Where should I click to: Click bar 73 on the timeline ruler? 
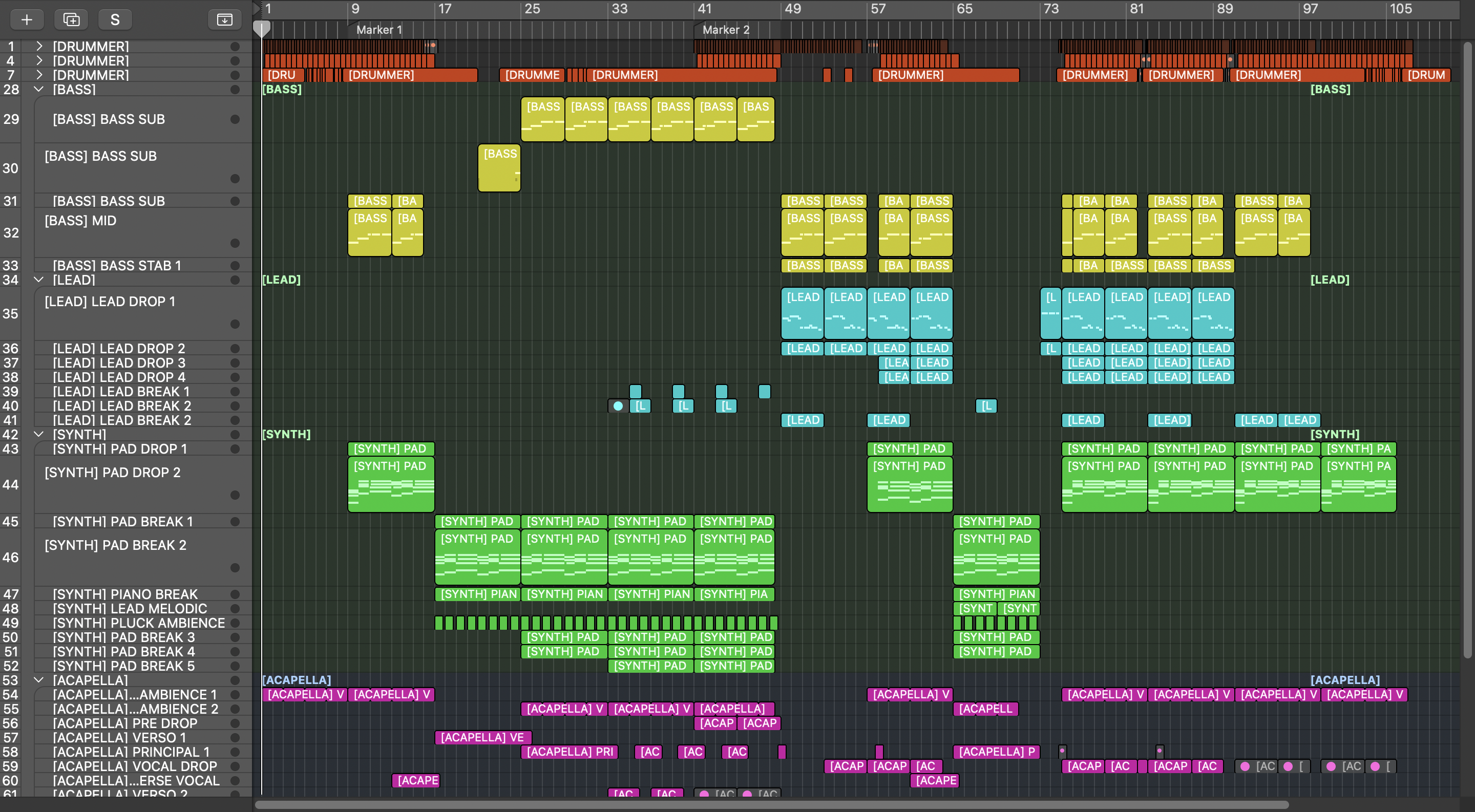1051,9
